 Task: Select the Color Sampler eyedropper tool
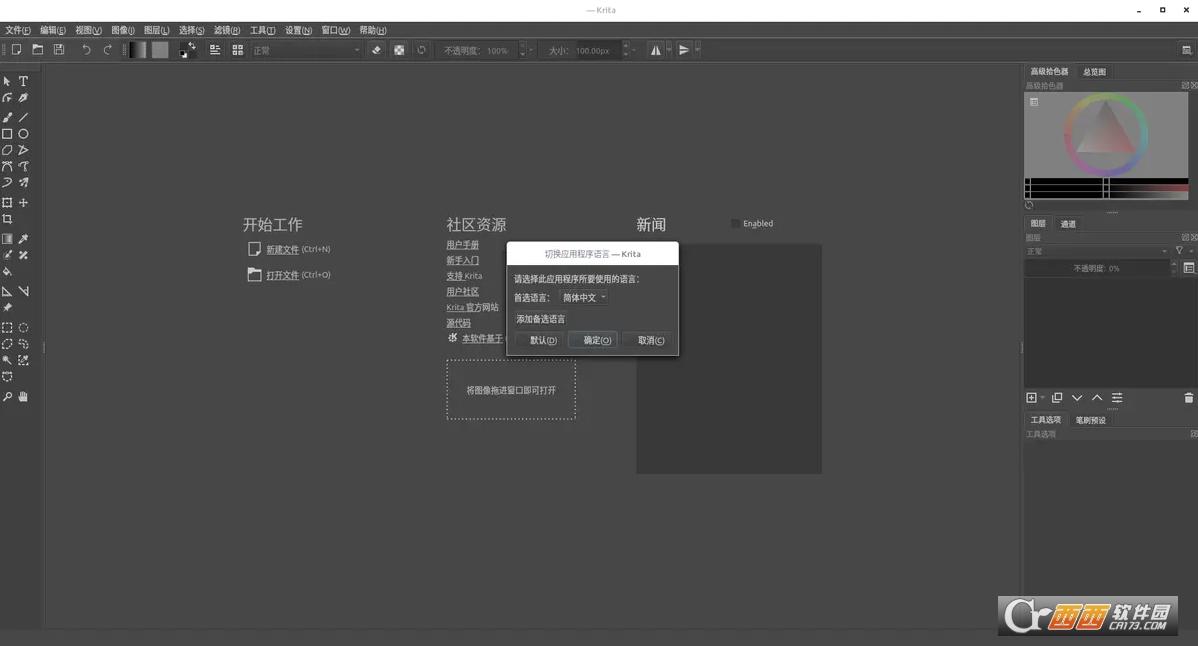click(x=24, y=239)
